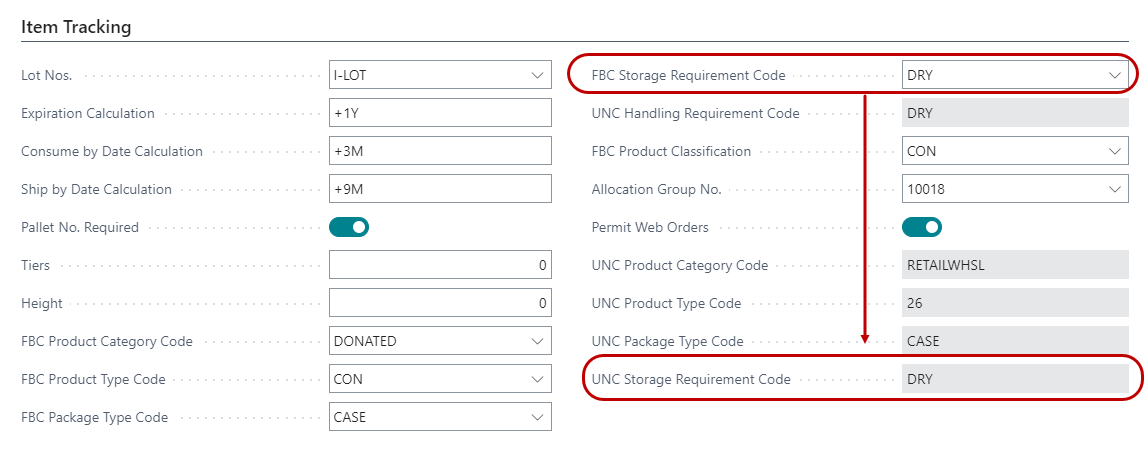Select Consume by Date Calculation field
The height and width of the screenshot is (461, 1144).
[x=440, y=151]
